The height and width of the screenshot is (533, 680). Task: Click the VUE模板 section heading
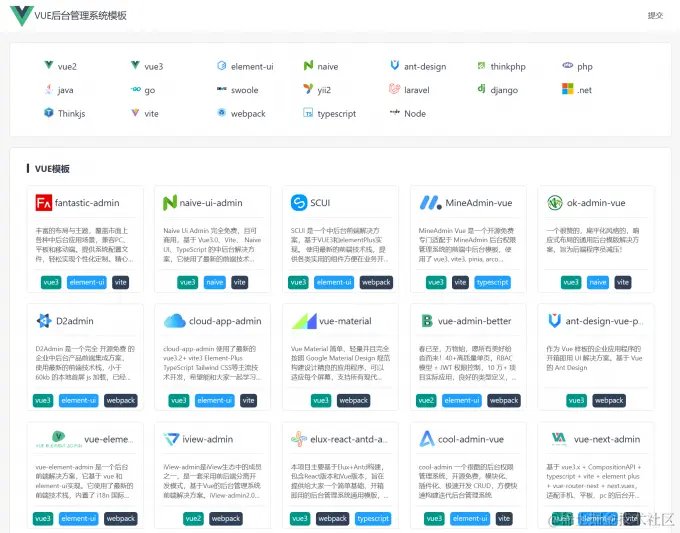coord(52,169)
